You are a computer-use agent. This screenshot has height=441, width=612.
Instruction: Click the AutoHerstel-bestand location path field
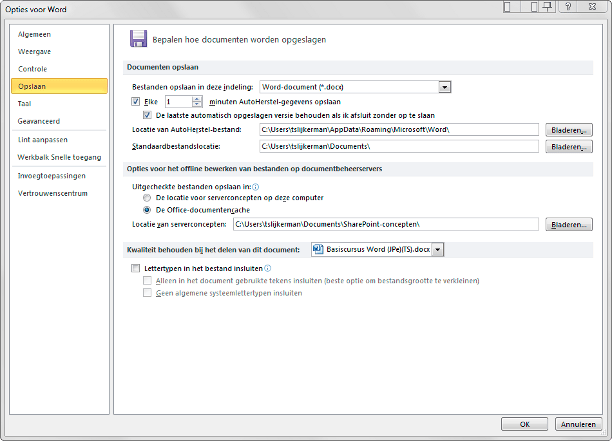pos(399,130)
